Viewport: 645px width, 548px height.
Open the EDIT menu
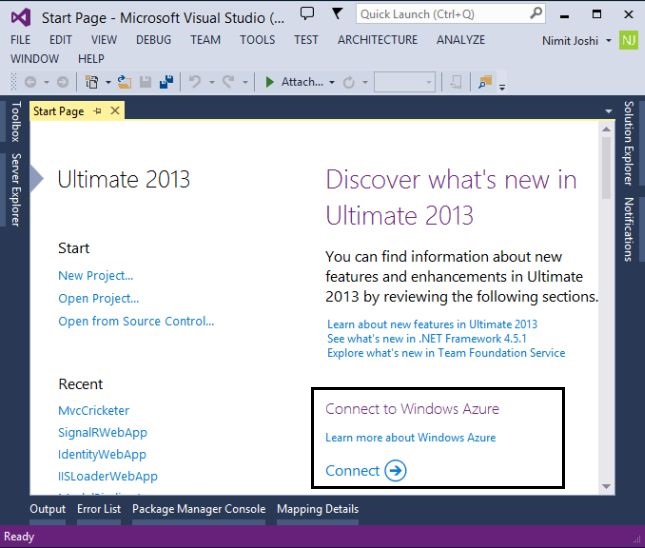(x=60, y=40)
